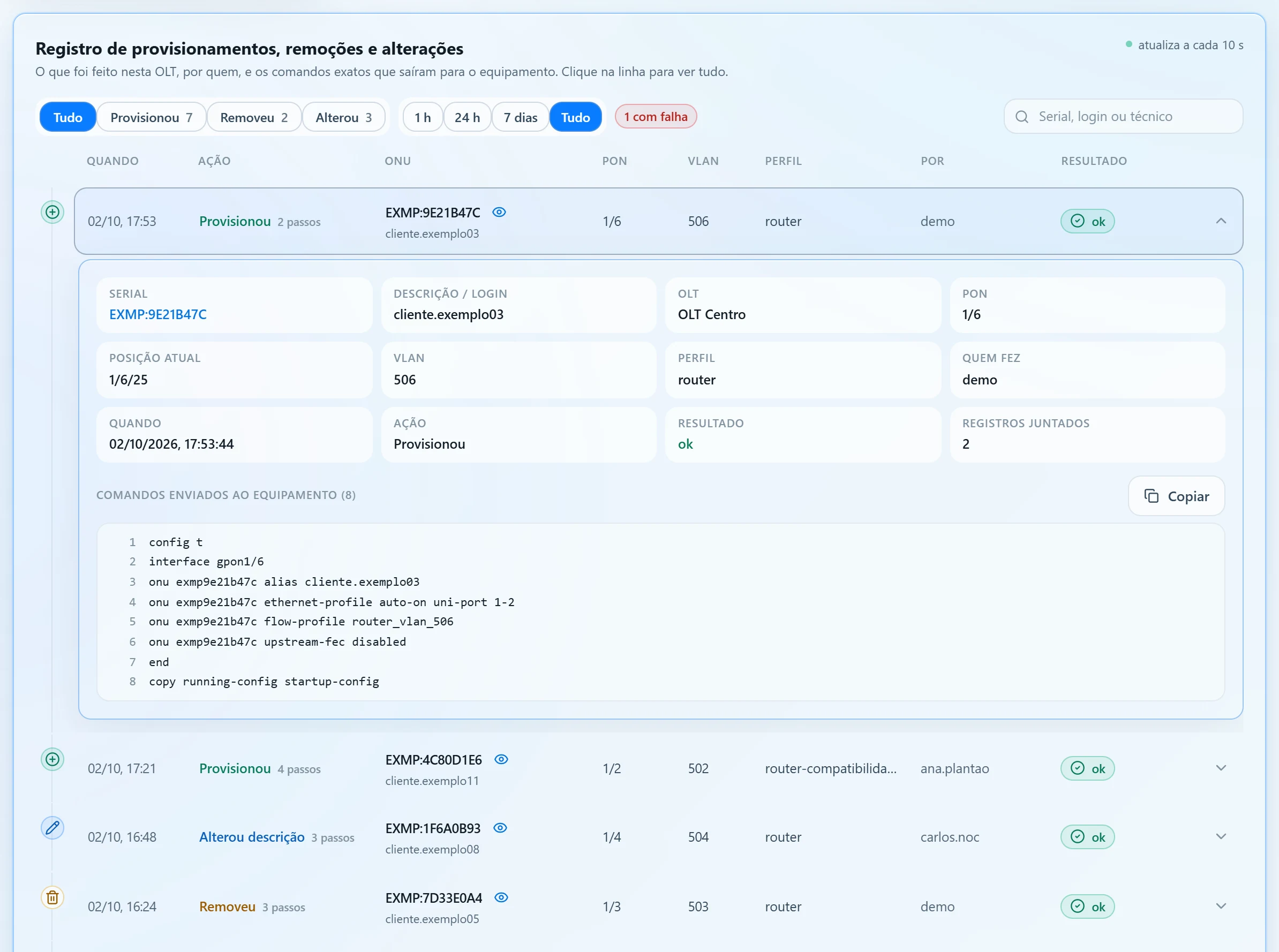Click the search magnifier icon
Viewport: 1279px width, 952px height.
click(1021, 117)
